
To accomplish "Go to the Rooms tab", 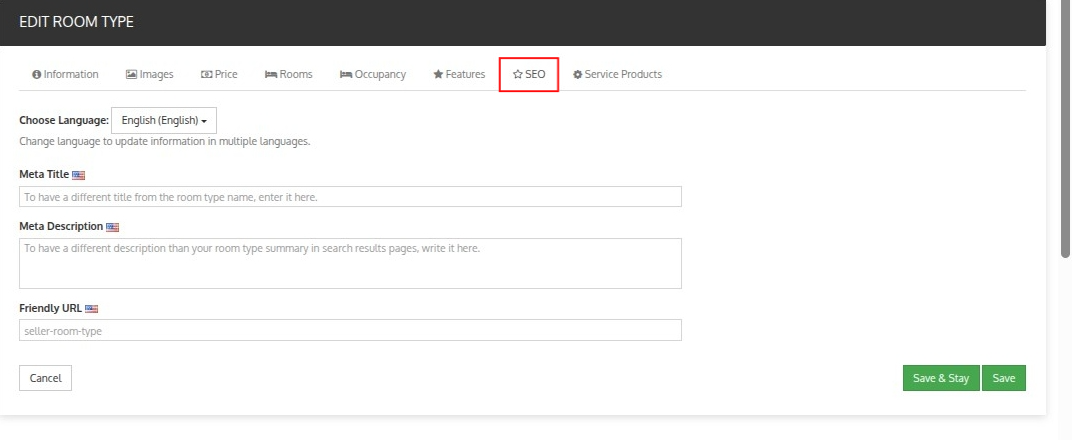I will pyautogui.click(x=289, y=74).
